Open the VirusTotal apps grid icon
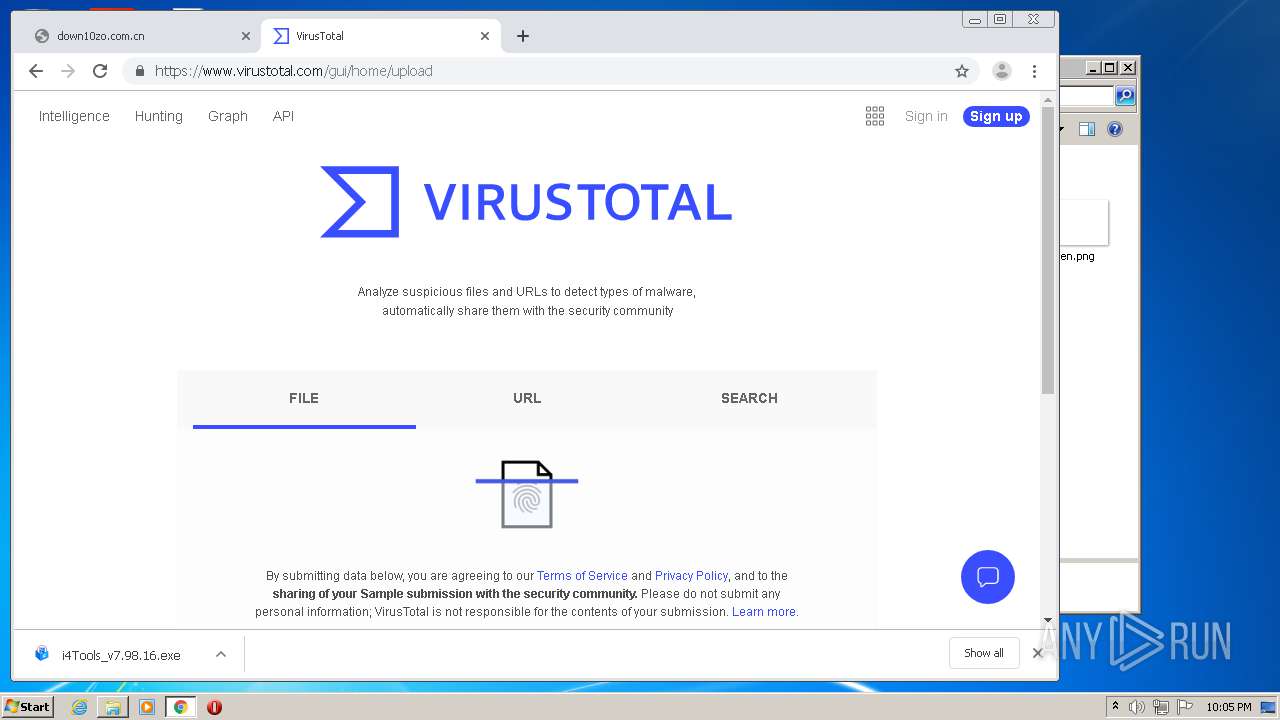 coord(875,116)
